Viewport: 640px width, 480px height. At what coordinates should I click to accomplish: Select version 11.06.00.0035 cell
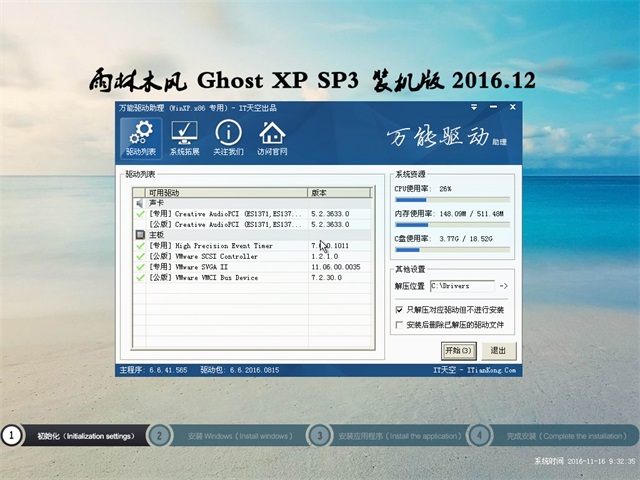(336, 267)
